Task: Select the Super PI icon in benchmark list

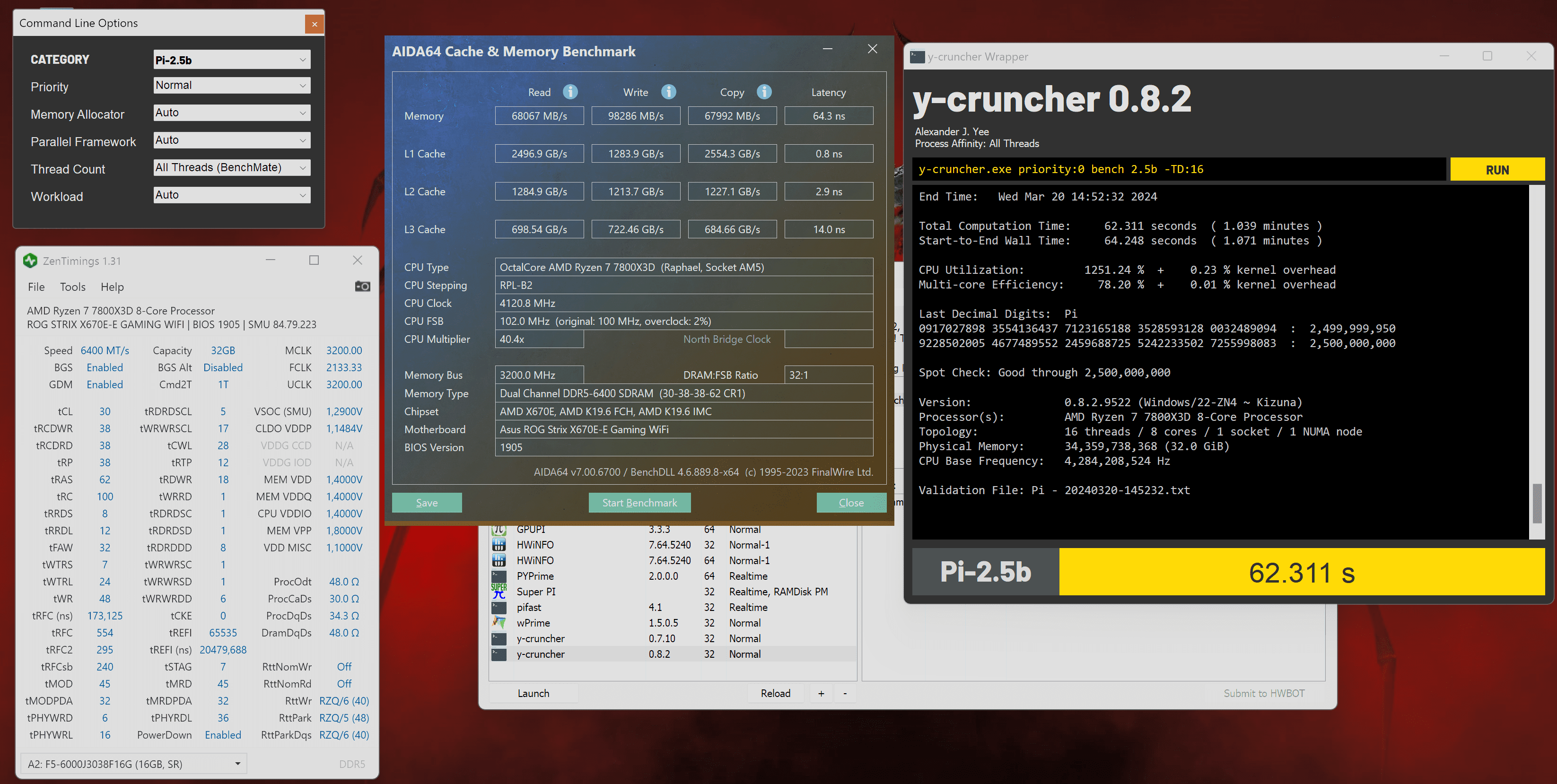Action: (x=499, y=592)
